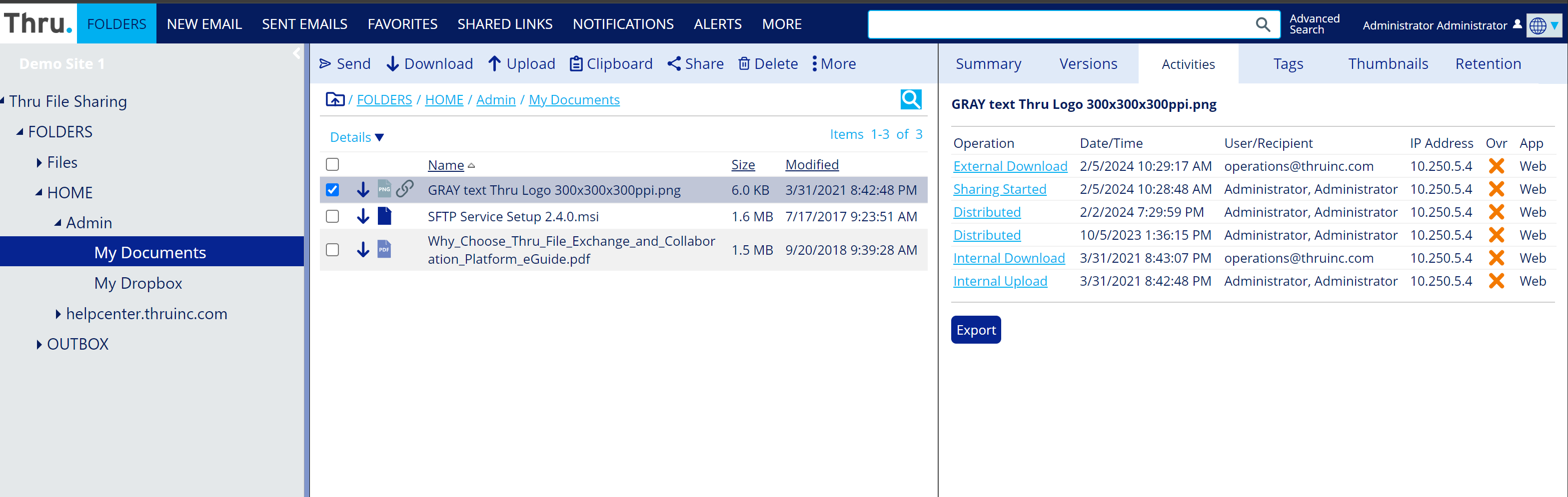The height and width of the screenshot is (497, 1568).
Task: Click the magnifier icon in top search bar
Action: pos(1263,24)
